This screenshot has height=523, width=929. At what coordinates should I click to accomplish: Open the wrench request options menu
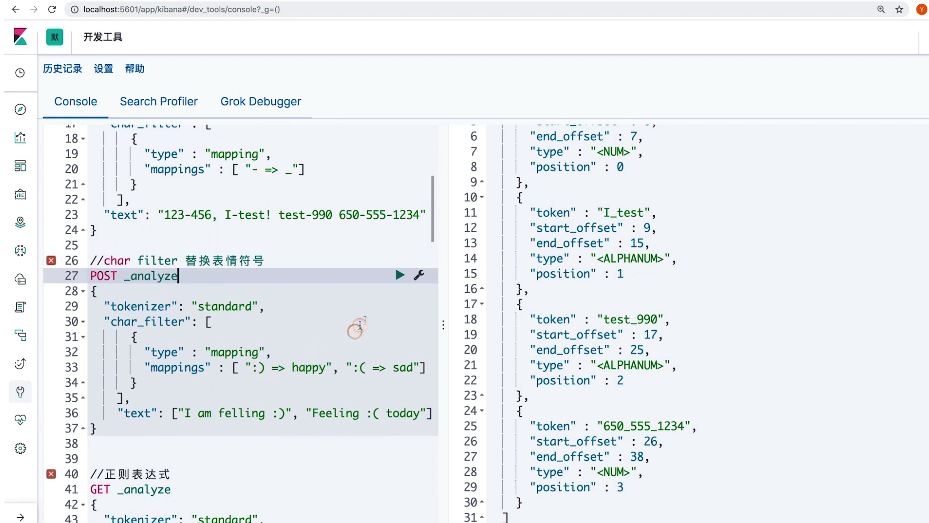click(419, 275)
